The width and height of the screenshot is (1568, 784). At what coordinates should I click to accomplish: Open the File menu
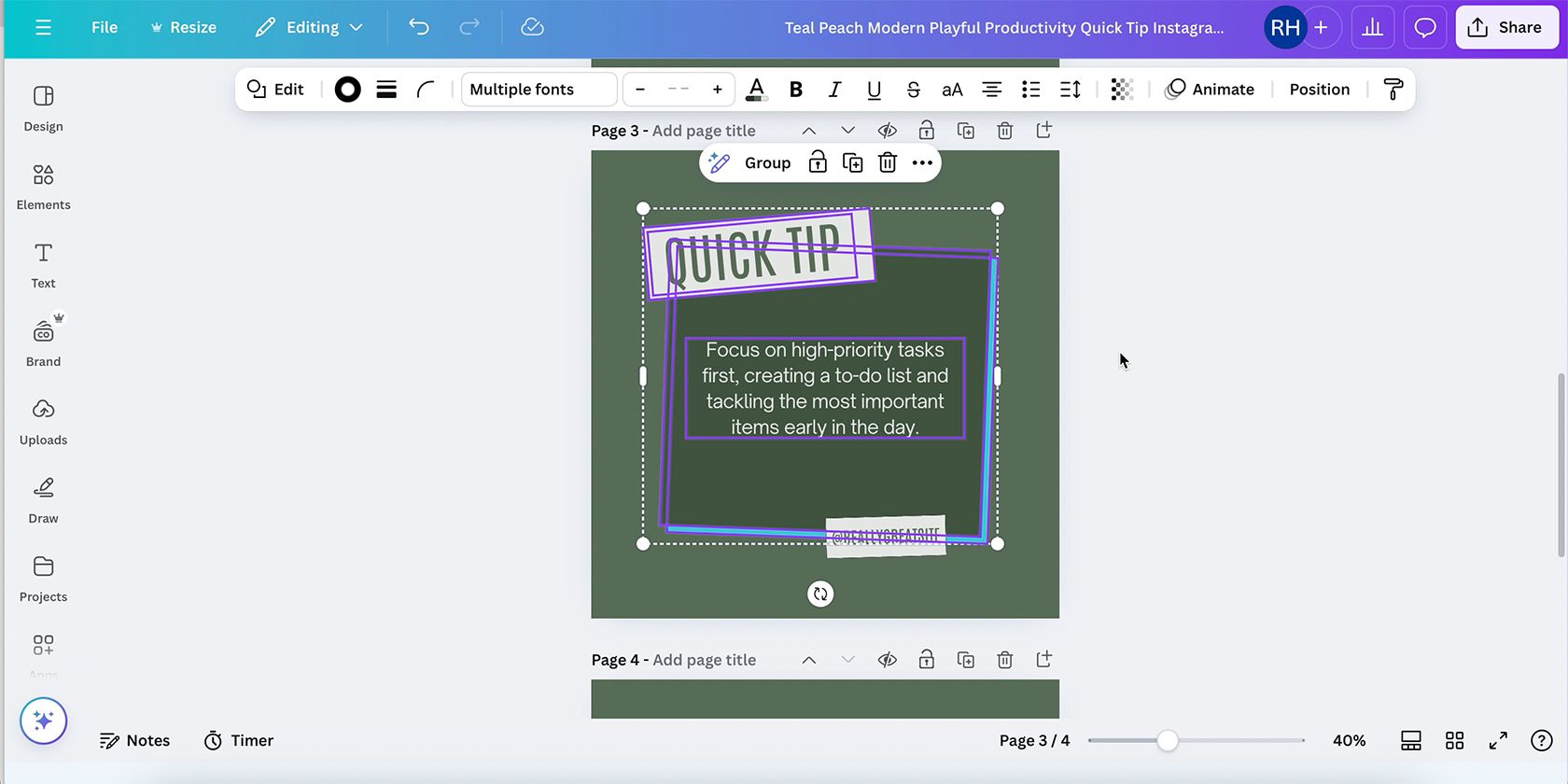(x=105, y=27)
